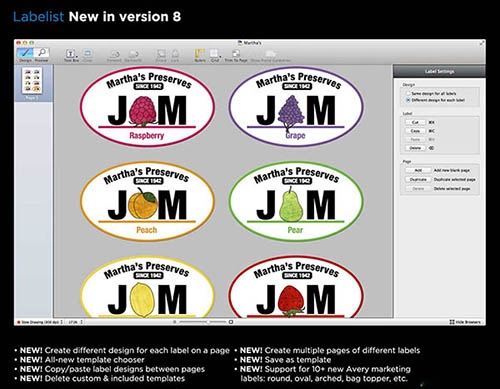500x389 pixels.
Task: Select the Pear jam label
Action: (296, 202)
